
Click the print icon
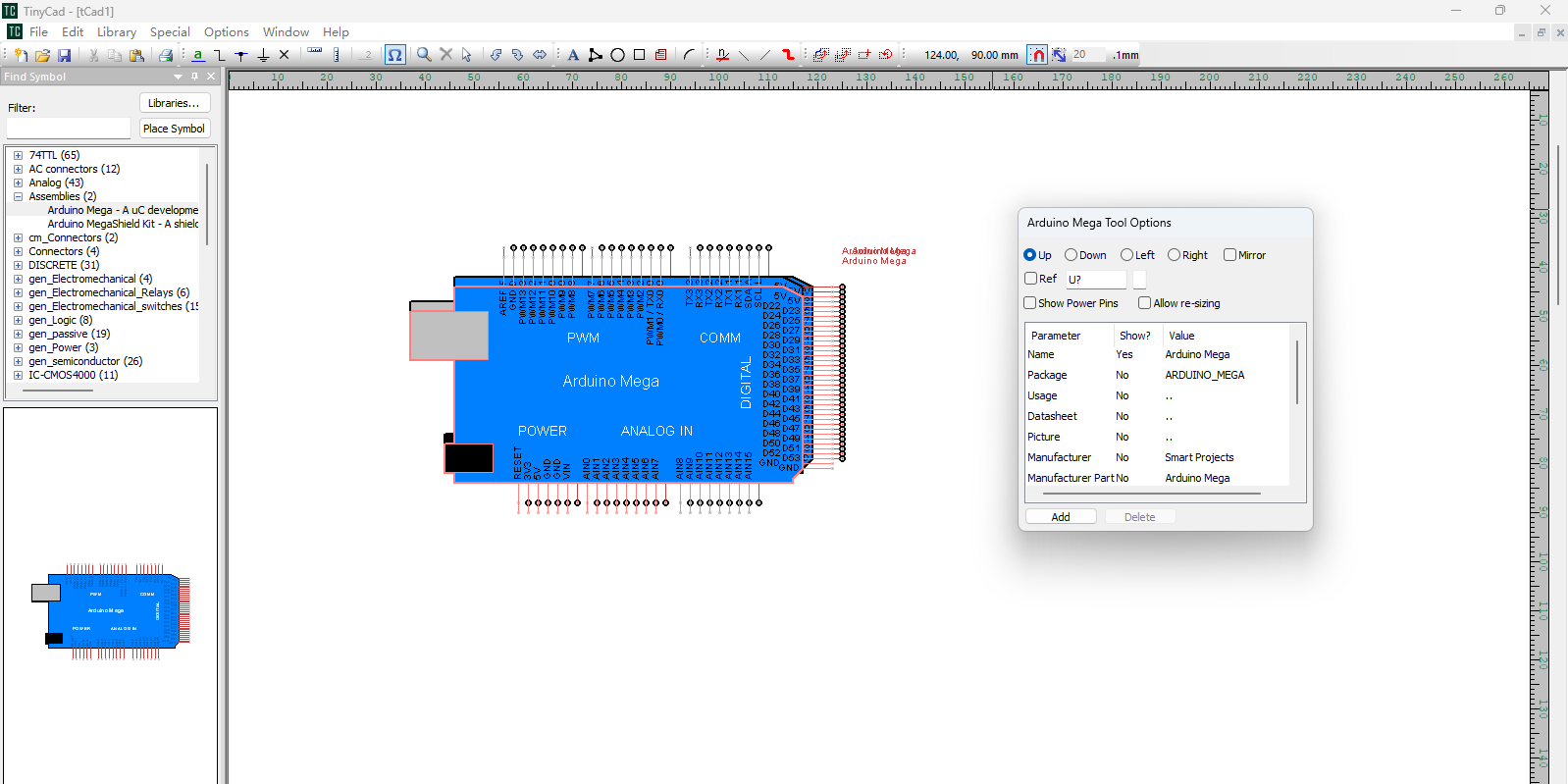166,56
